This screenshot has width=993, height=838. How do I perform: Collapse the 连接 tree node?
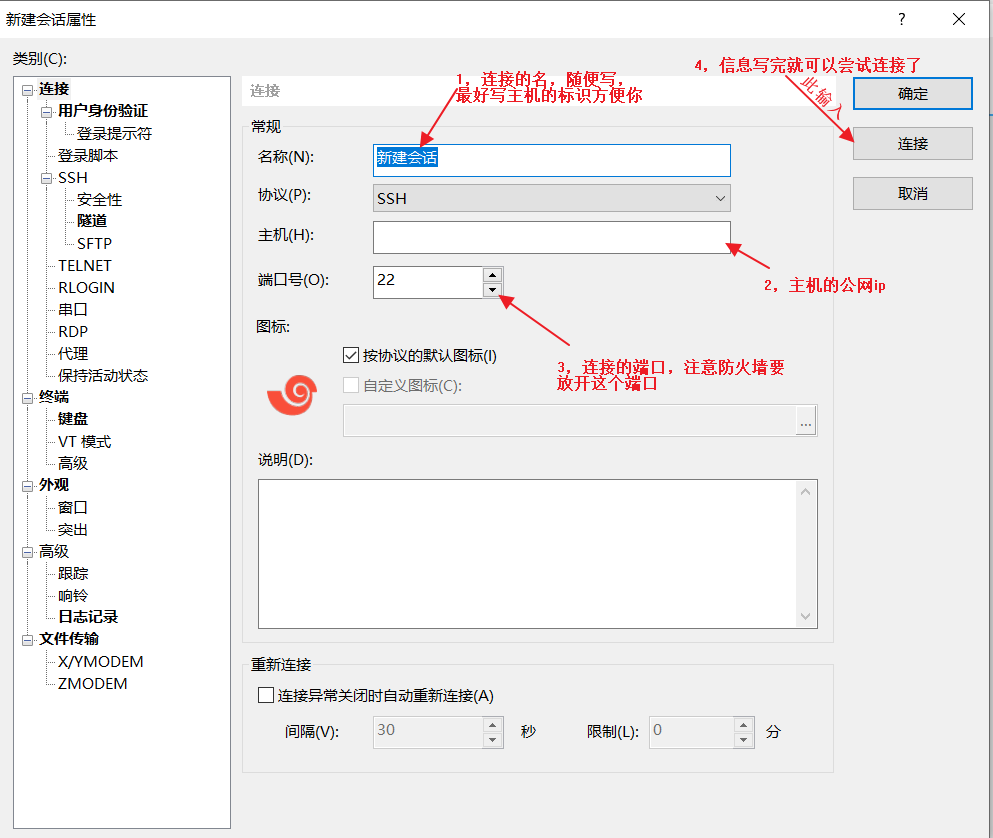point(27,90)
